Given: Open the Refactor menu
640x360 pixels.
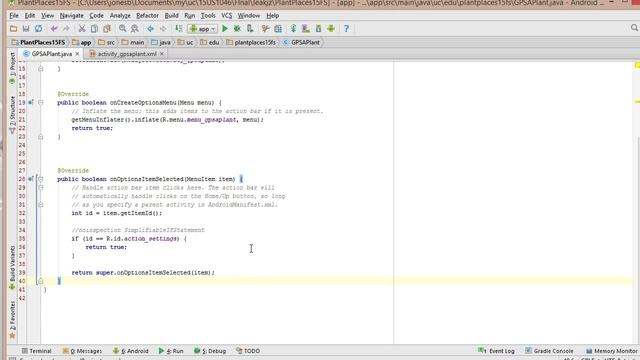Looking at the screenshot, I should 147,16.
